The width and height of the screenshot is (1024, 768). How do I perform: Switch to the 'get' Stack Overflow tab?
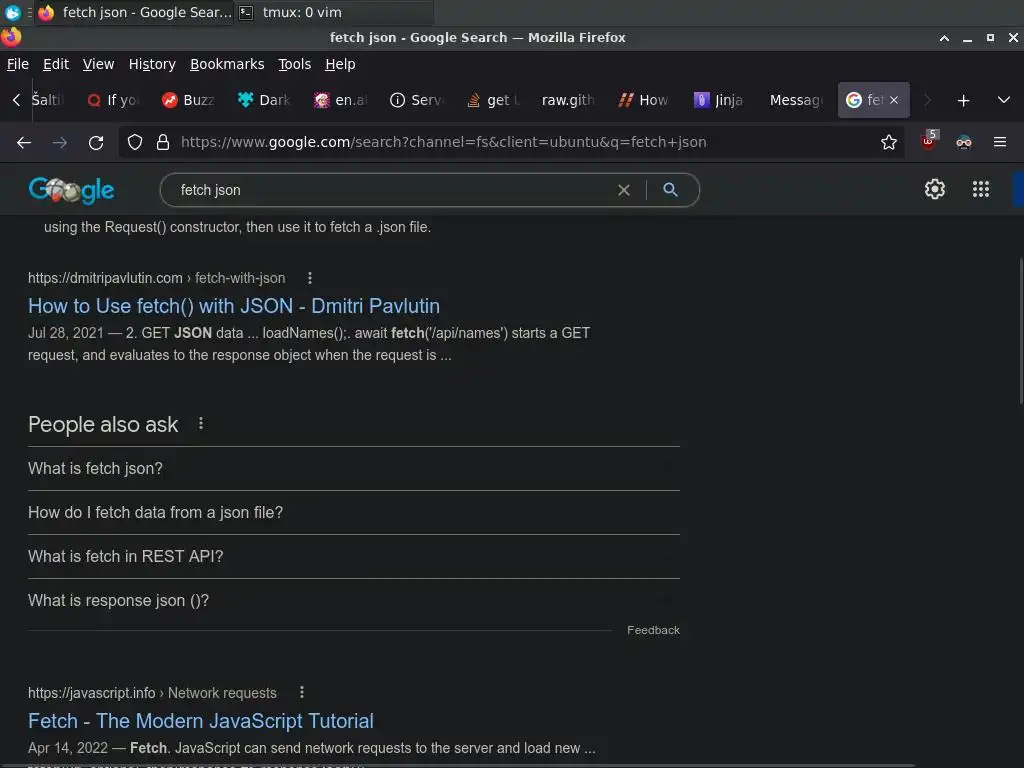pyautogui.click(x=492, y=100)
